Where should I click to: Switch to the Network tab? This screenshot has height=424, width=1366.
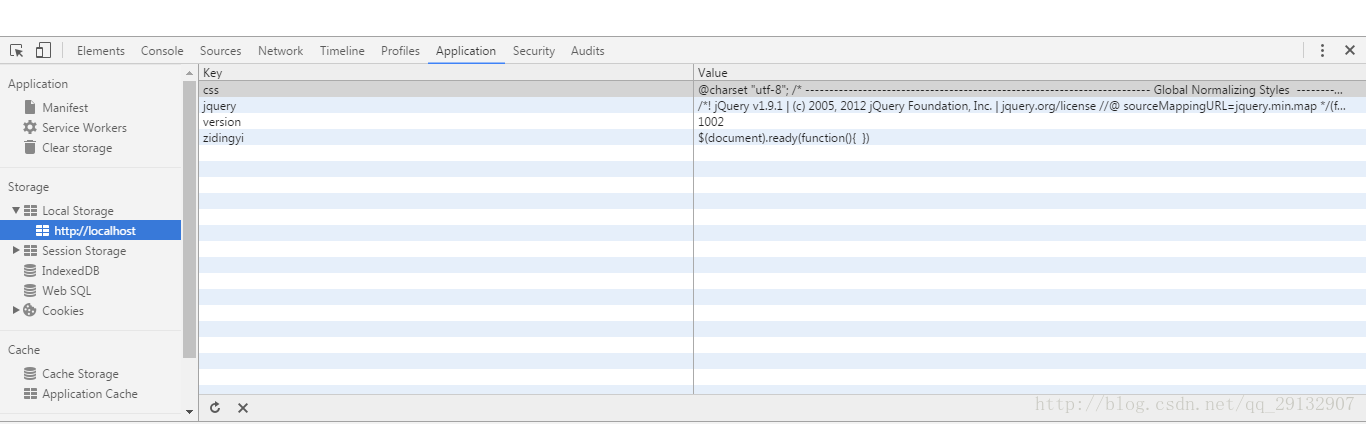click(280, 50)
